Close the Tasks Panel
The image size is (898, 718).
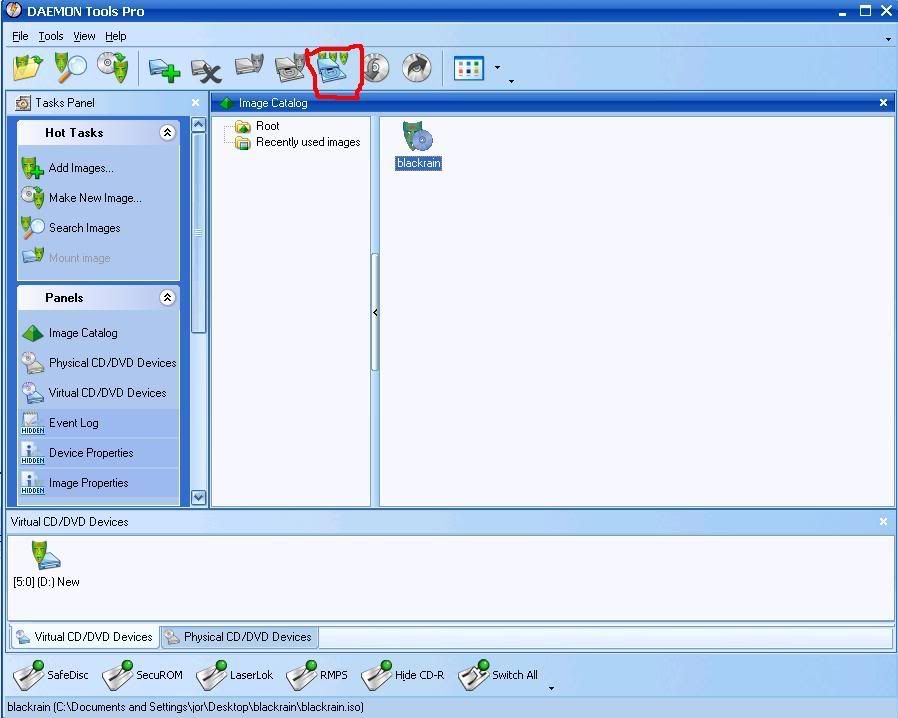(195, 102)
